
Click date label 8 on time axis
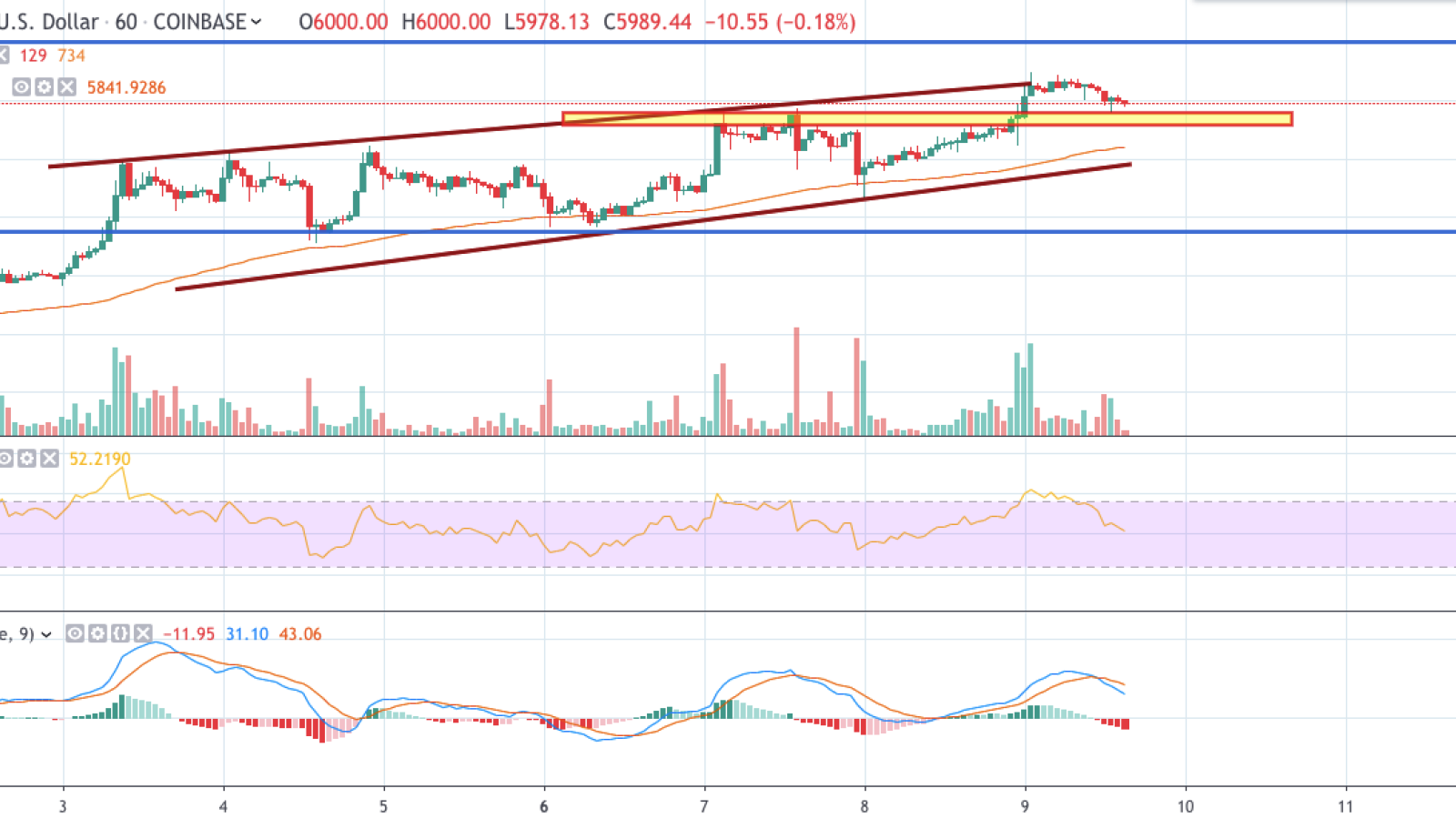point(864,806)
